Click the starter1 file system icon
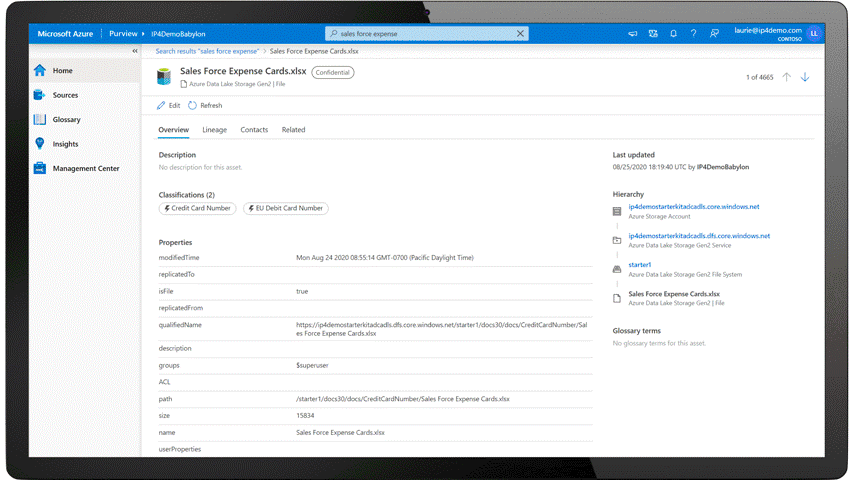853x480 pixels. point(617,269)
